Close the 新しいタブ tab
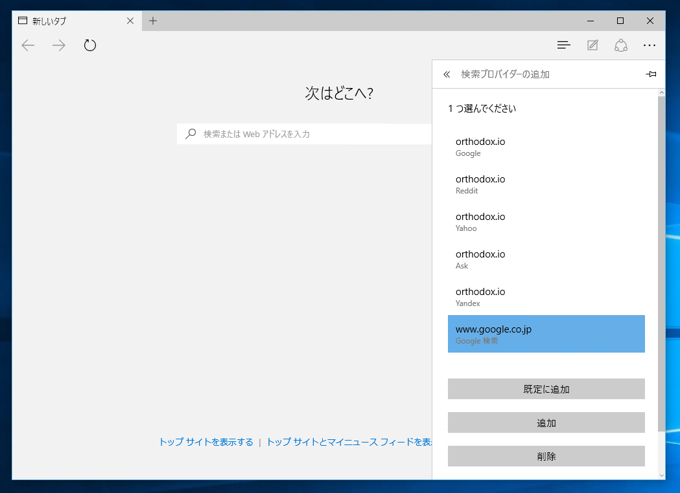This screenshot has height=493, width=680. coord(130,21)
